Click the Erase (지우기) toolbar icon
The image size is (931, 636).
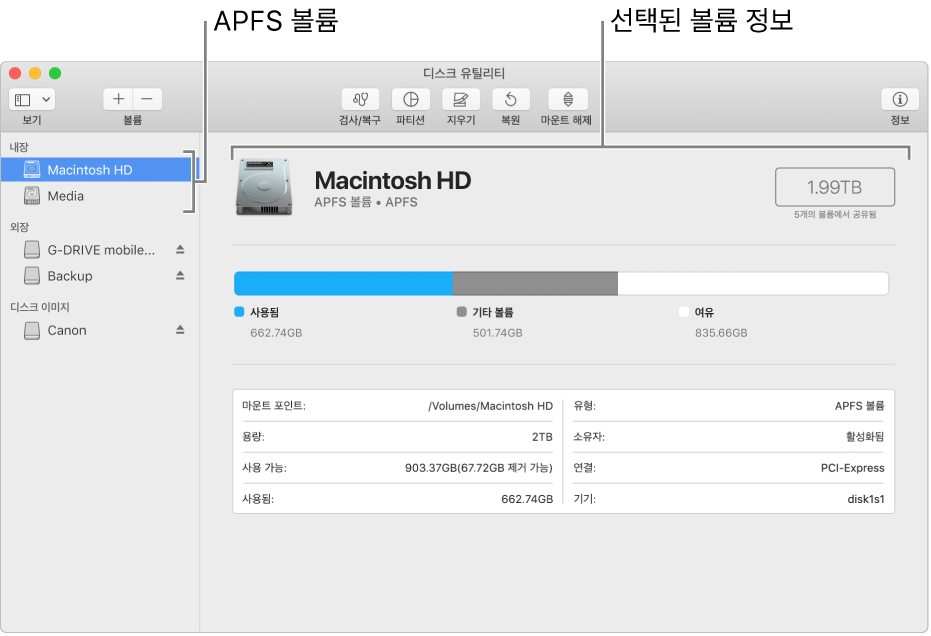click(x=461, y=99)
